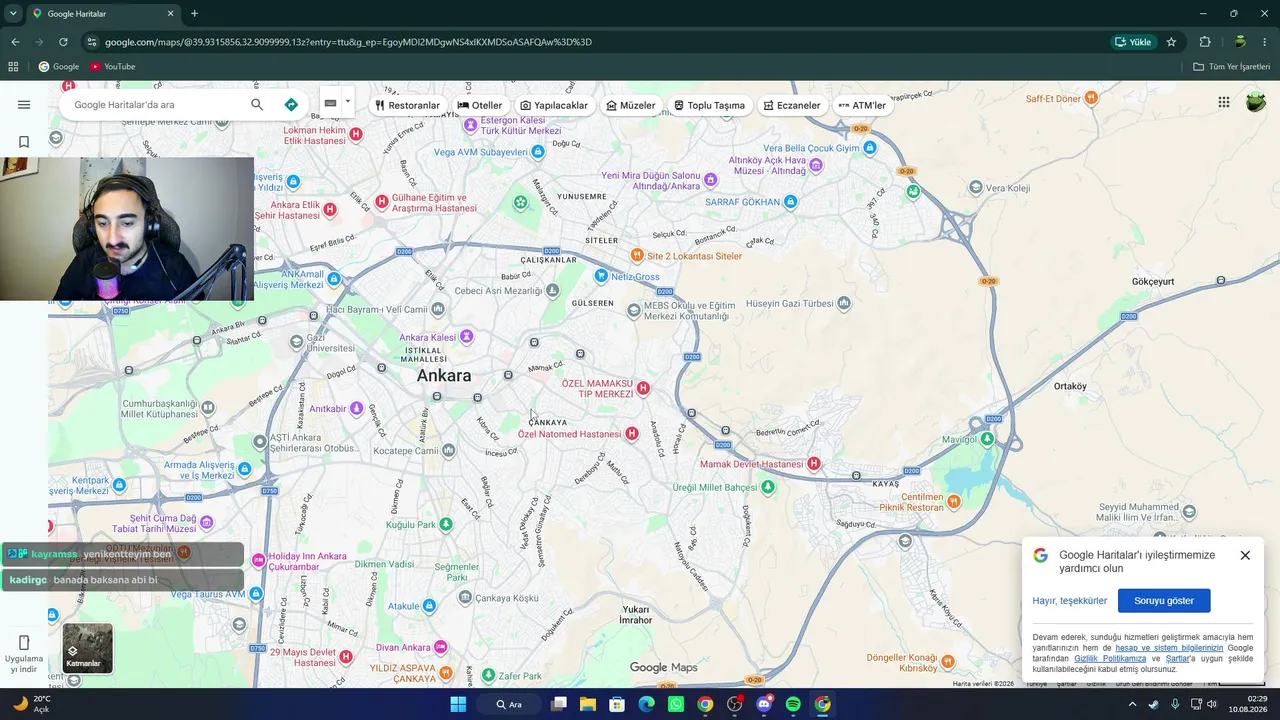Click the Soruyu göster button
This screenshot has height=720, width=1280.
(x=1164, y=601)
